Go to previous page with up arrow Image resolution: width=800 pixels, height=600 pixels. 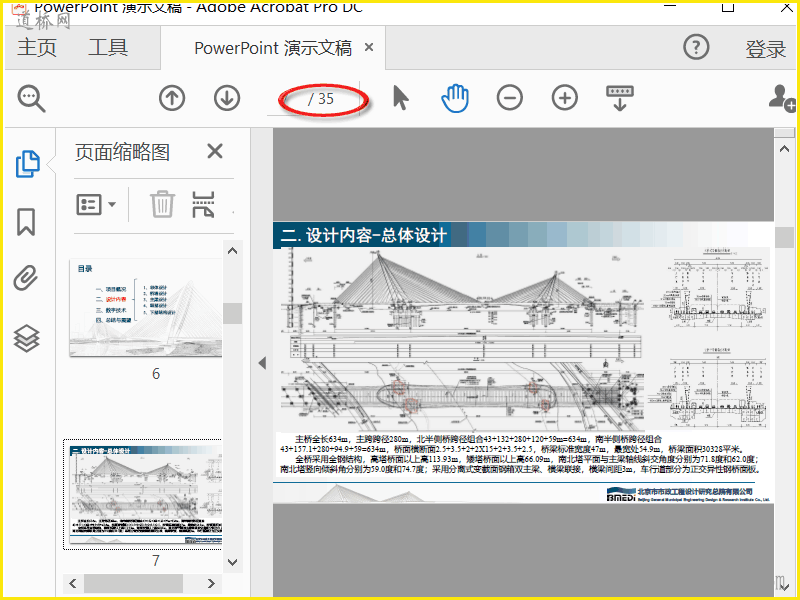pyautogui.click(x=172, y=98)
